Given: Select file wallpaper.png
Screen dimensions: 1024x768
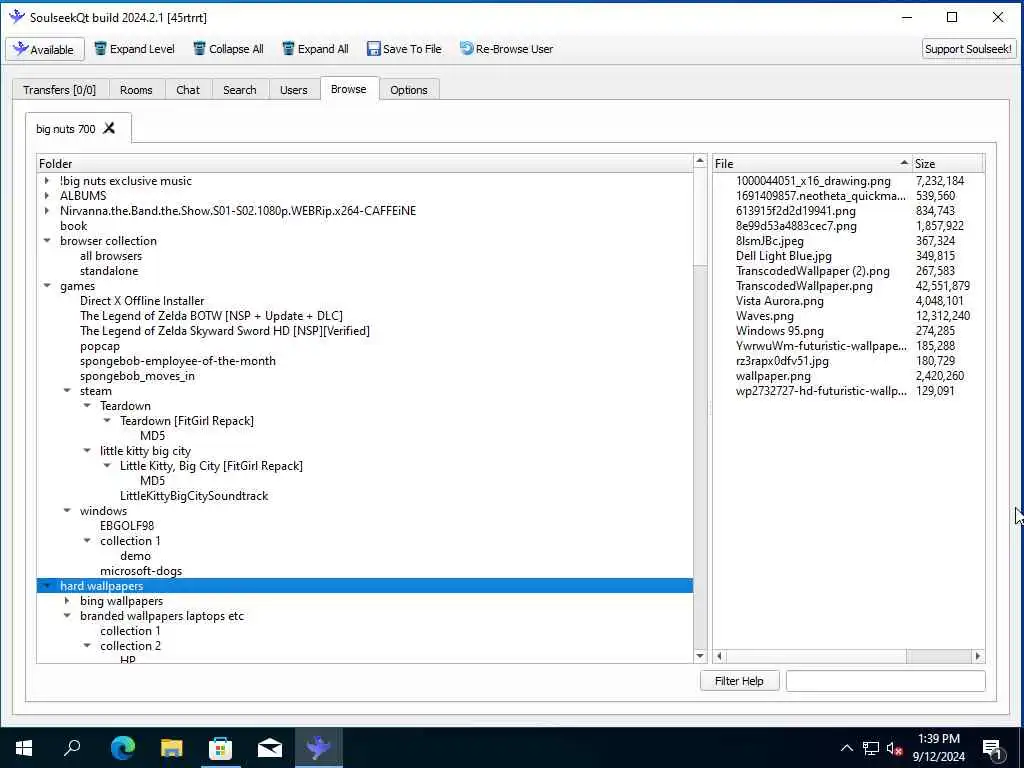Looking at the screenshot, I should click(773, 376).
